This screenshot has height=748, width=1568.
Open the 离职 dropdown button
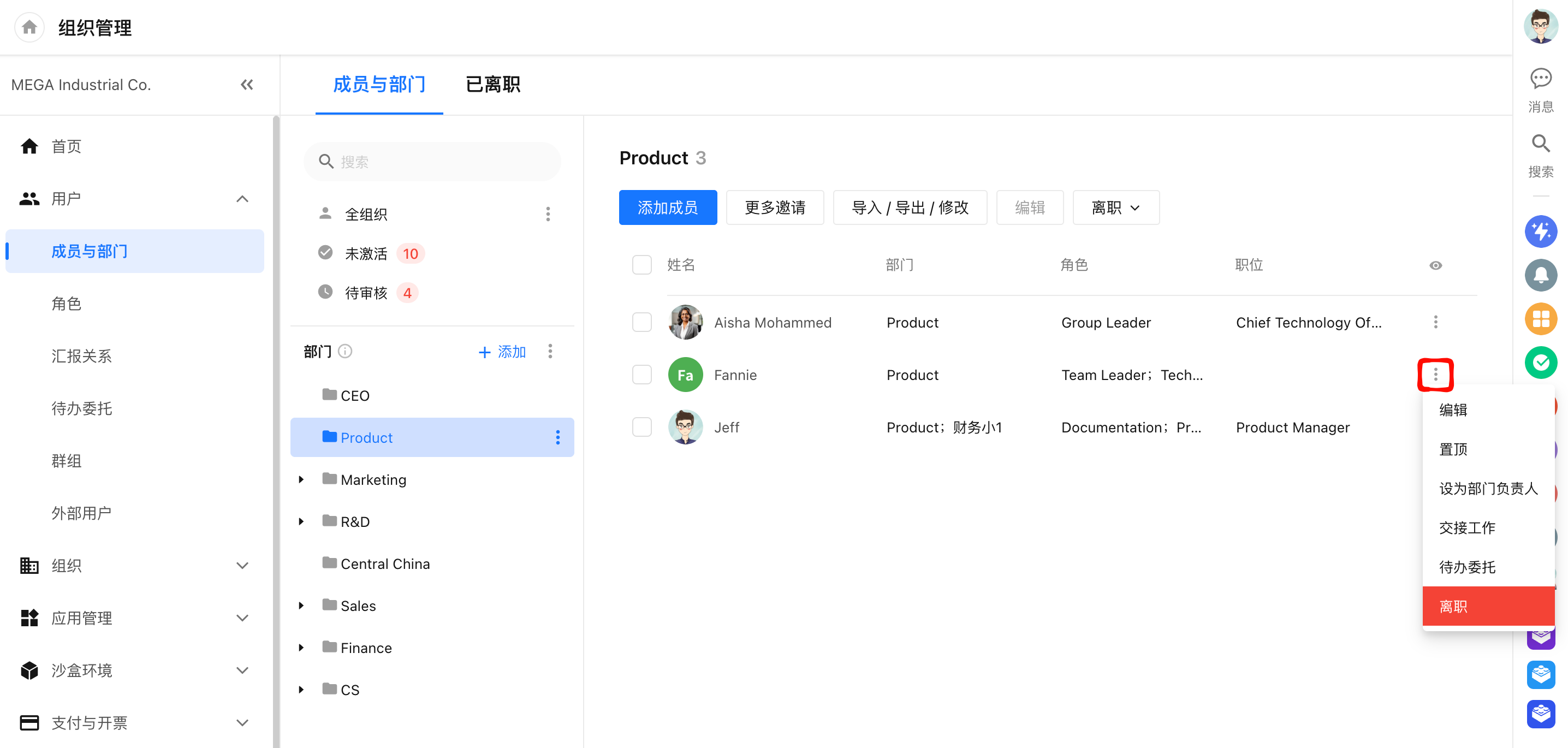coord(1115,207)
